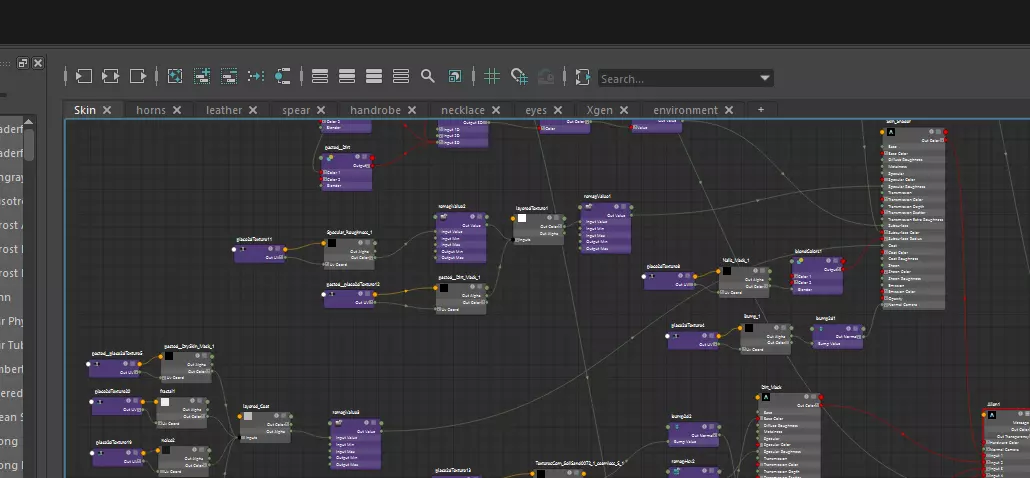Add selected nodes to graph
1030x478 pixels.
(x=202, y=76)
